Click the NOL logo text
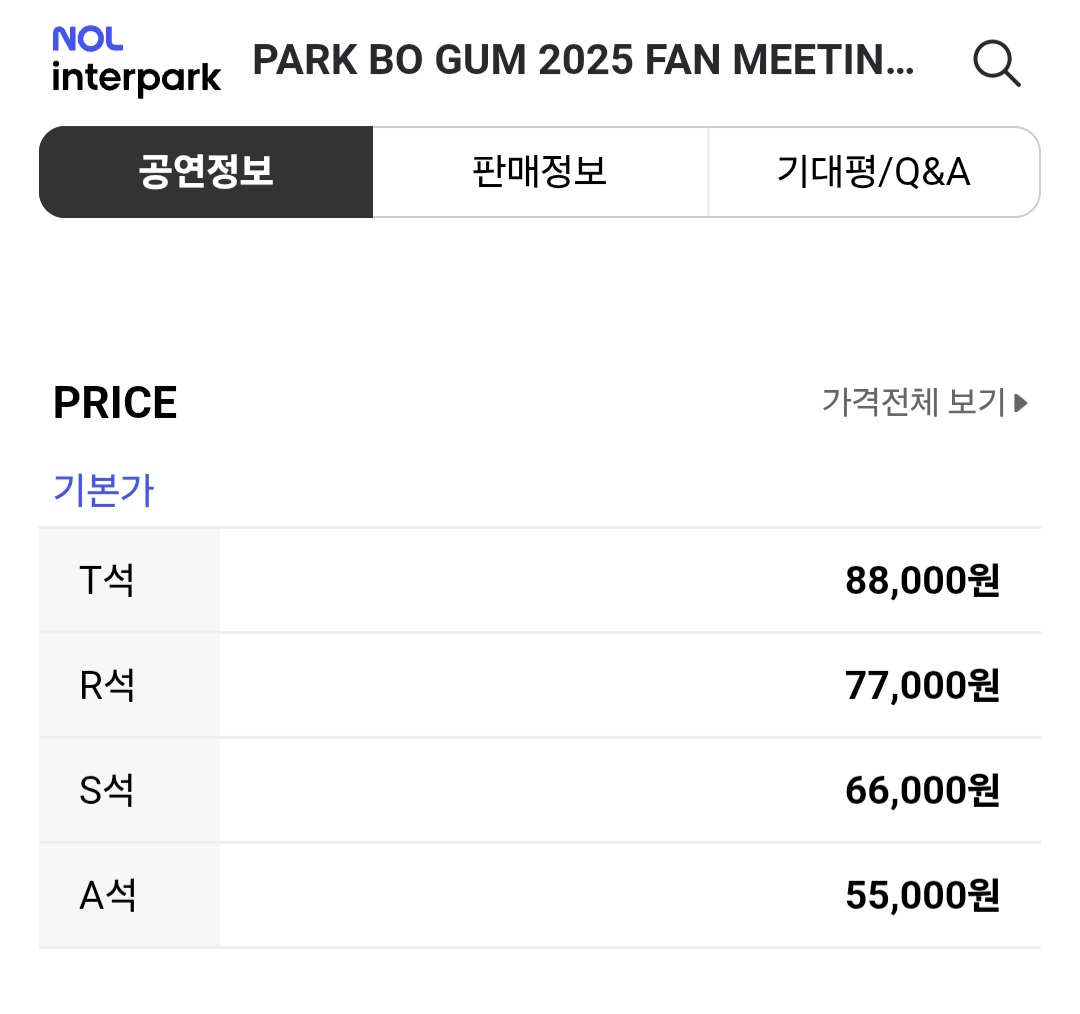1080x1014 pixels. point(88,39)
